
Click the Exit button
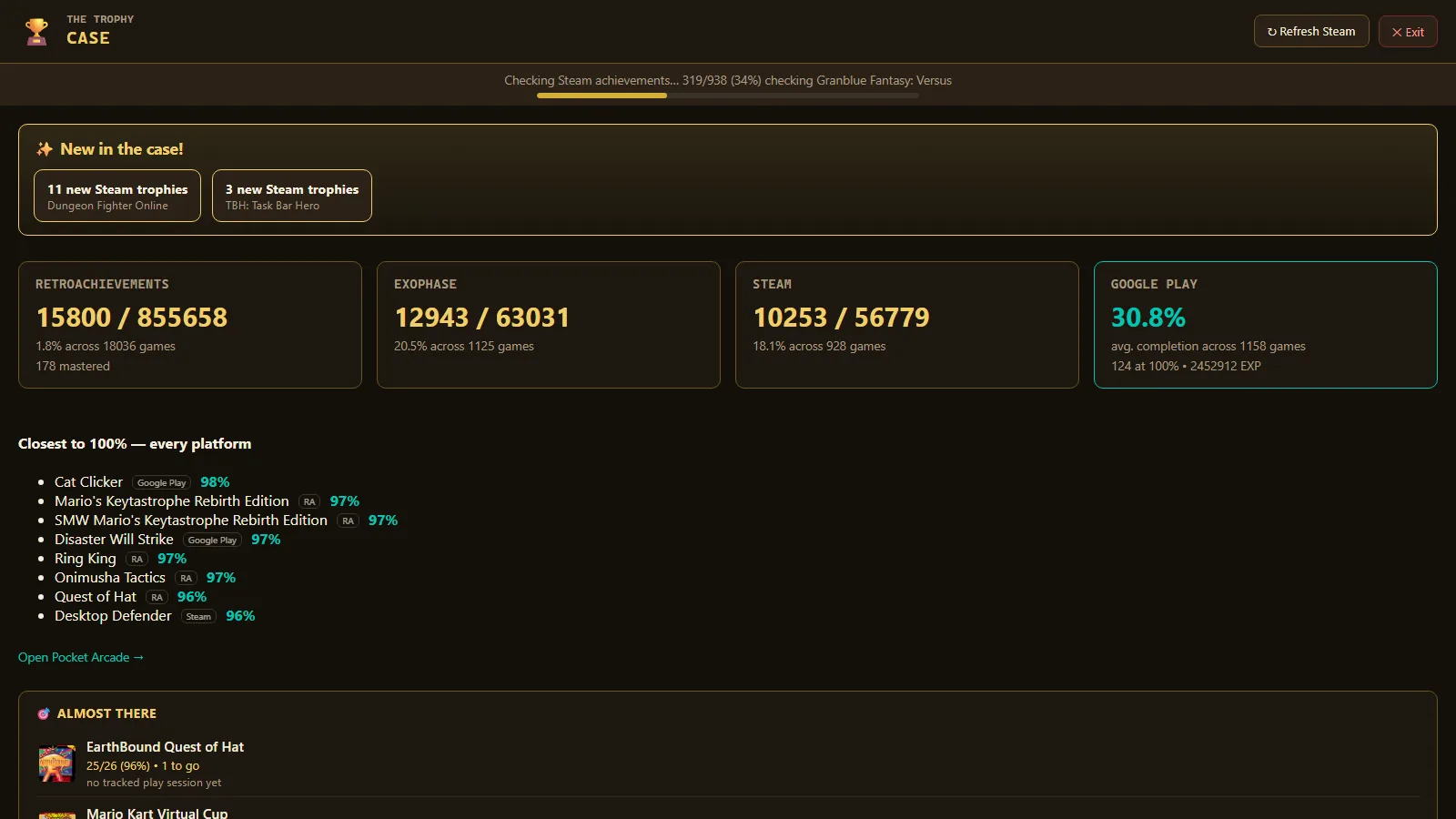(x=1408, y=32)
